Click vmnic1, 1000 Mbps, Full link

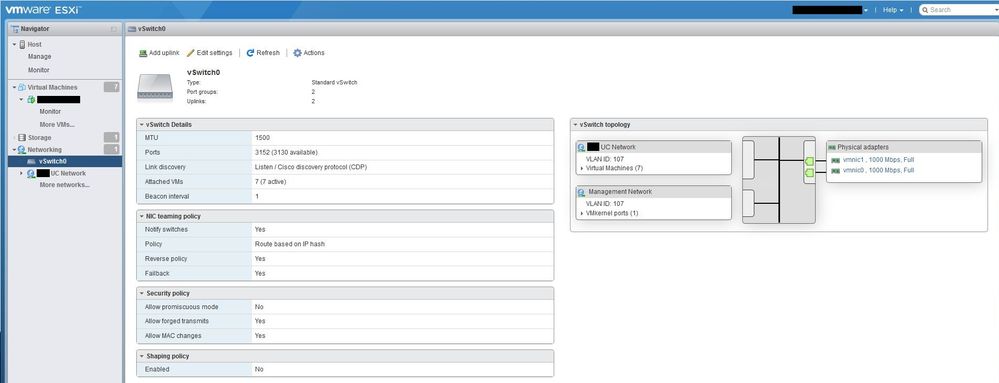pos(879,160)
